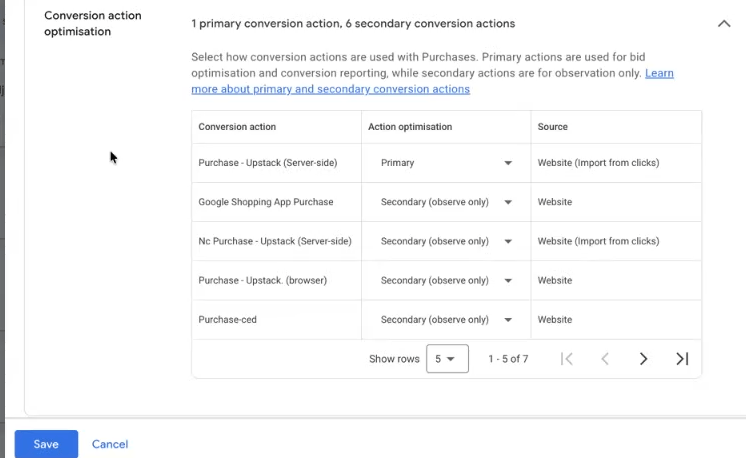Collapse the Conversion action optimisation section
746x458 pixels.
coord(724,23)
